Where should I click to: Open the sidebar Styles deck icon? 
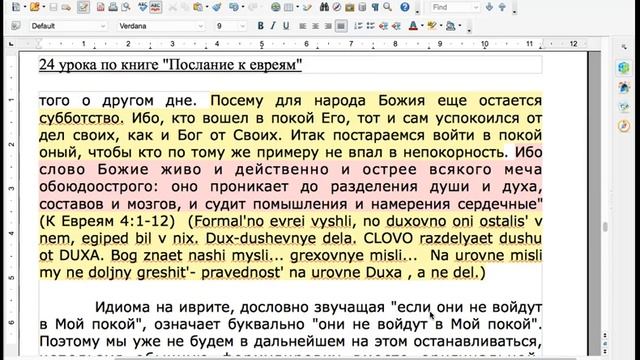[x=624, y=87]
